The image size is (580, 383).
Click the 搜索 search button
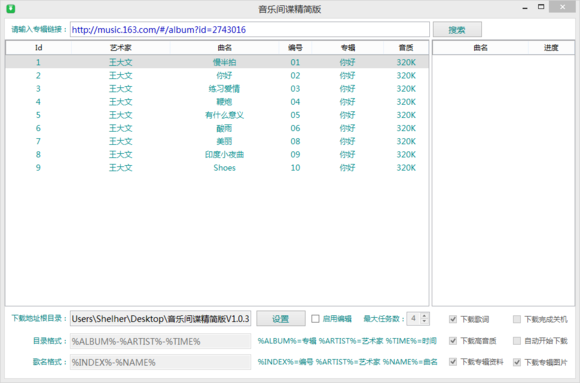[457, 30]
